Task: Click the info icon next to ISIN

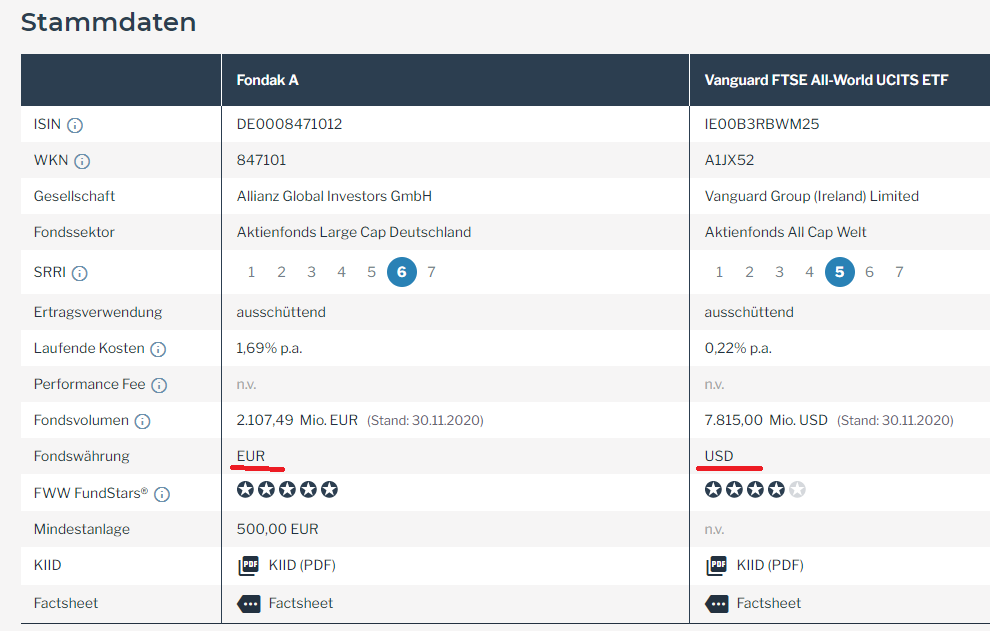Action: pyautogui.click(x=75, y=125)
